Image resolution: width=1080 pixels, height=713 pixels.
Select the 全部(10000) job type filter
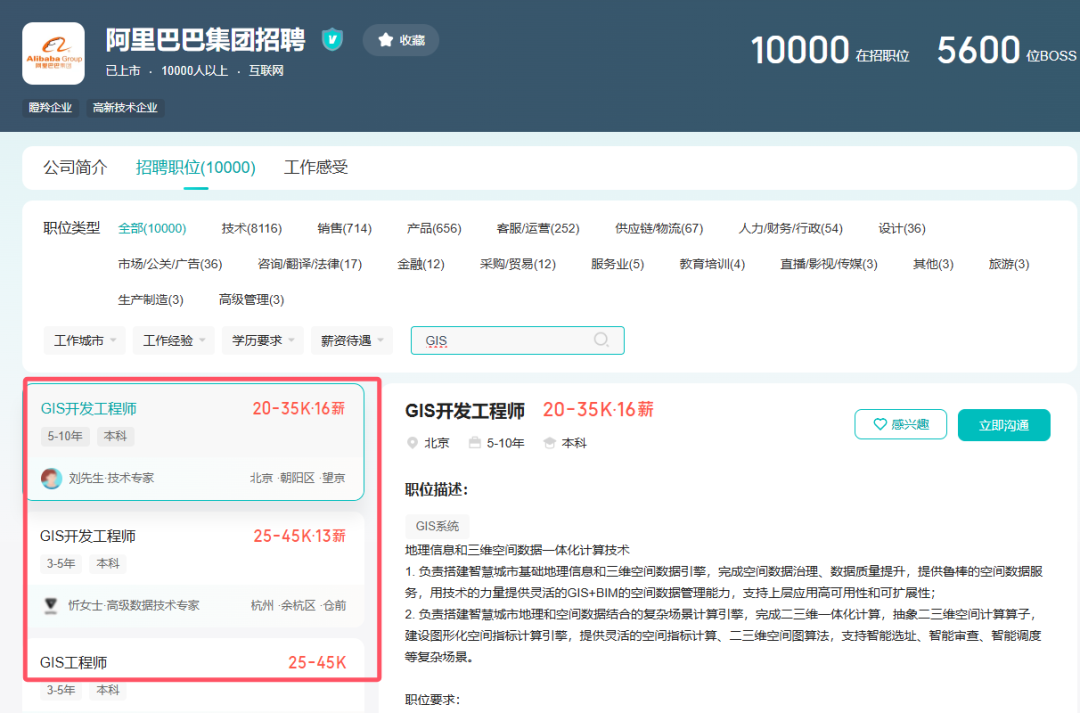click(x=152, y=228)
